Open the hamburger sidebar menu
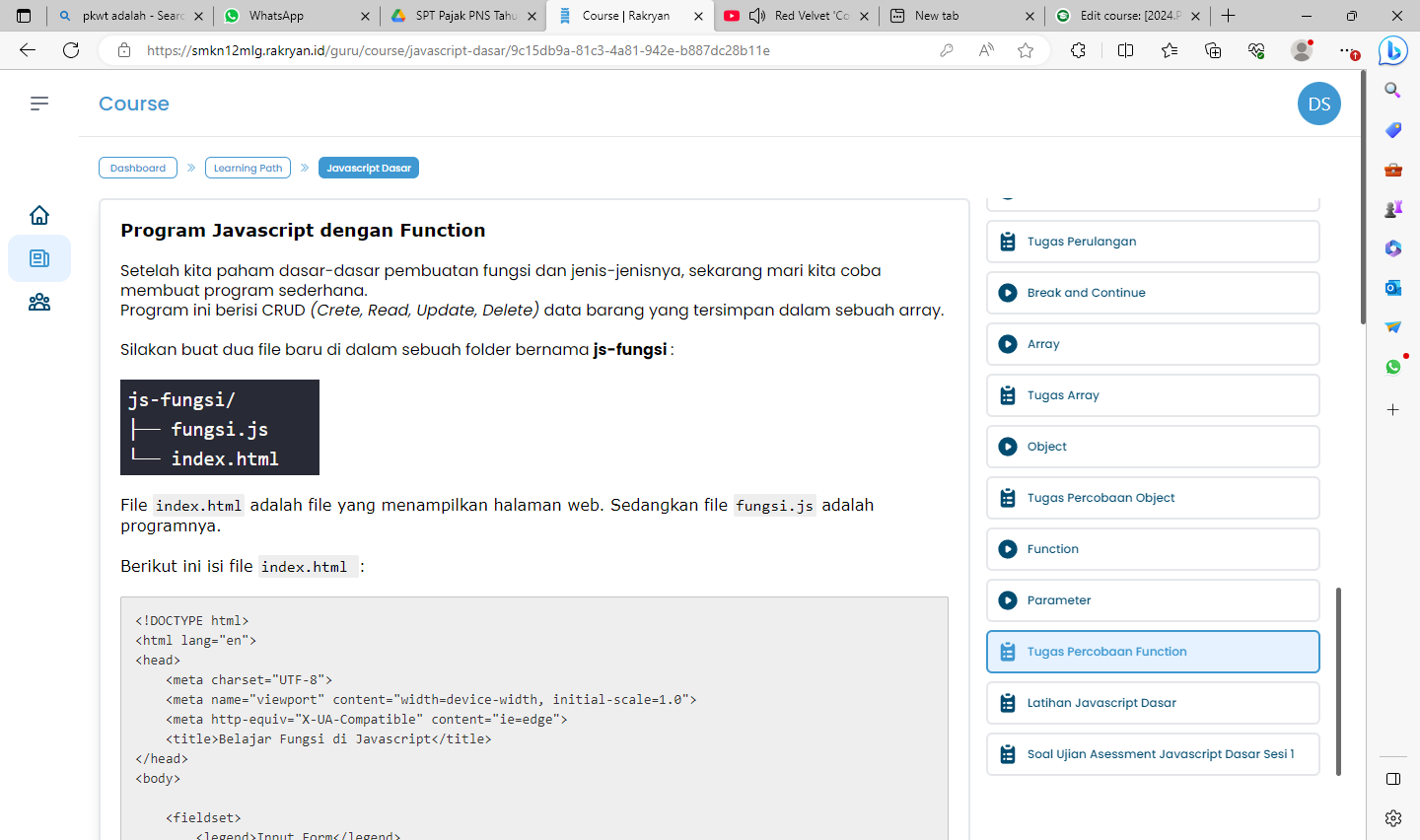The height and width of the screenshot is (840, 1420). pos(39,104)
